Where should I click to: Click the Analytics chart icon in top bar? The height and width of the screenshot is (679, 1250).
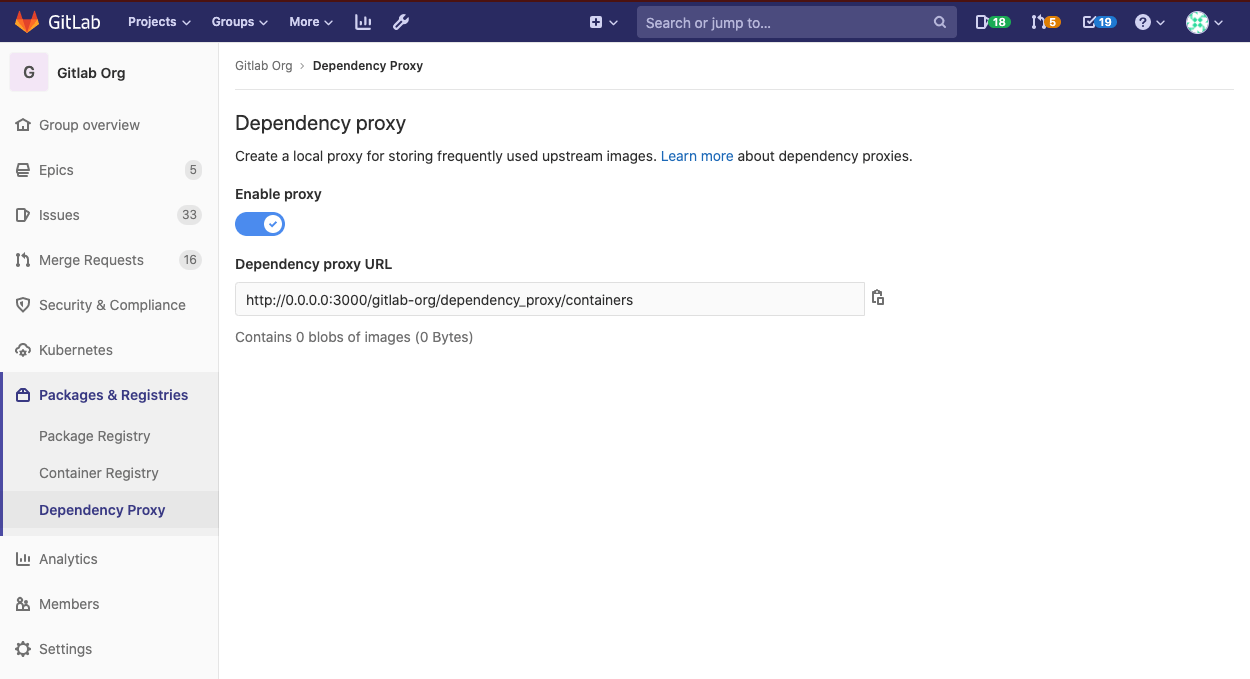[362, 21]
